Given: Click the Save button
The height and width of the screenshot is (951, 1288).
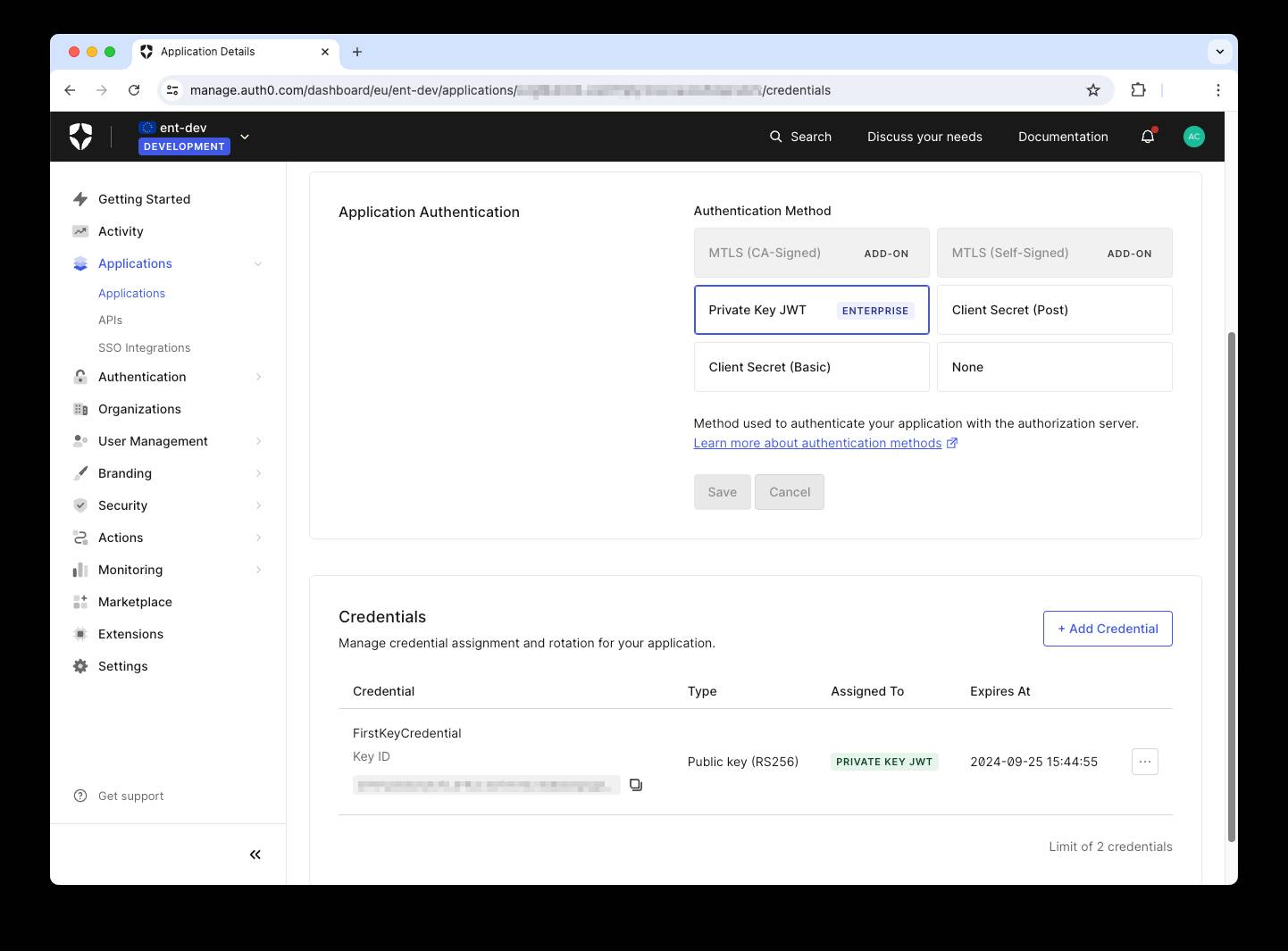Looking at the screenshot, I should point(722,492).
